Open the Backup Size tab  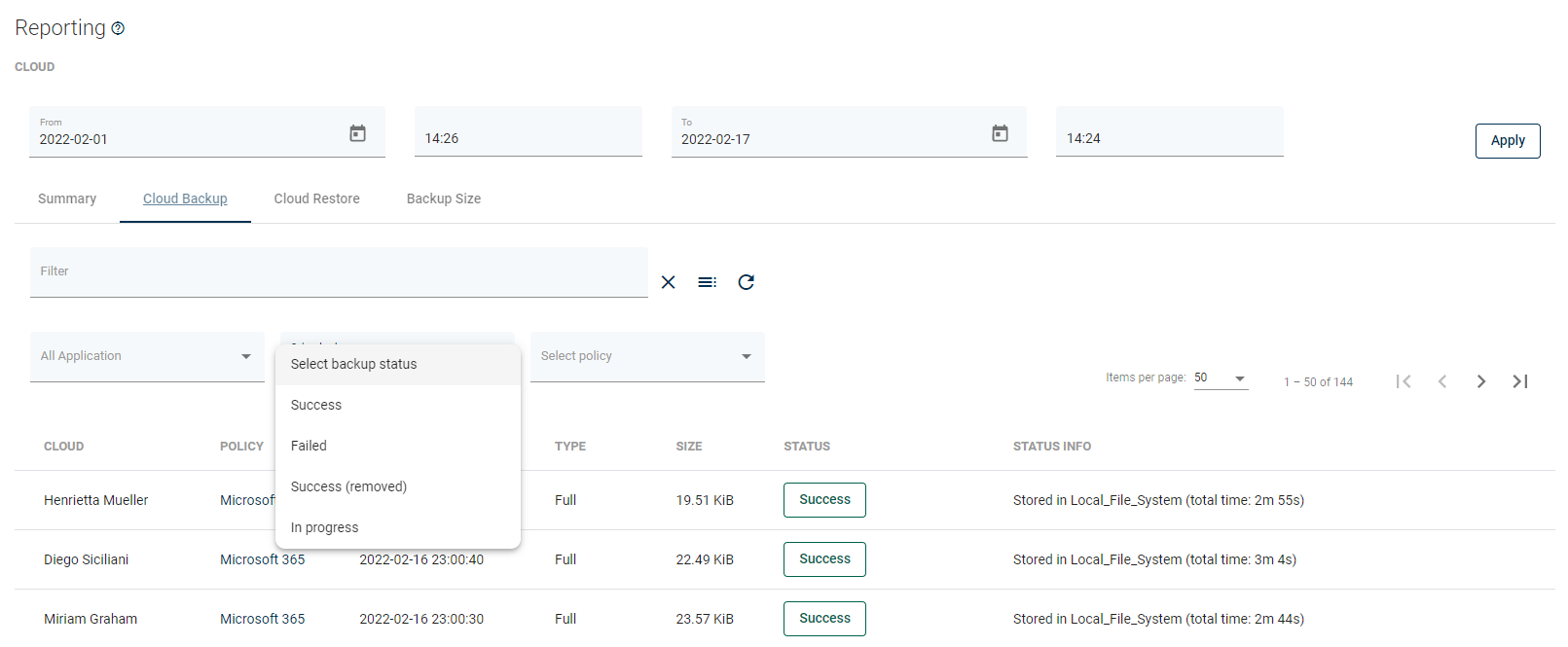pos(443,198)
